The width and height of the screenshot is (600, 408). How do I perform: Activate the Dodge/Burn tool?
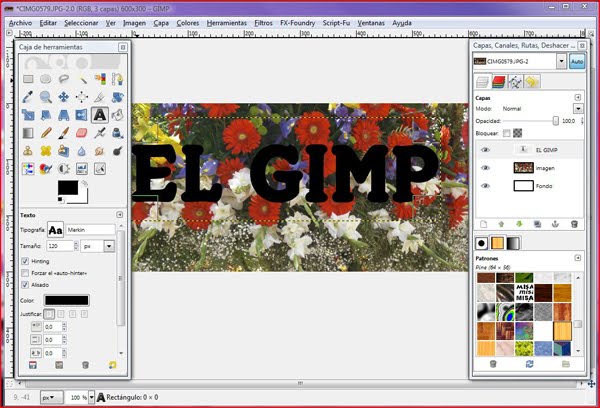[117, 151]
